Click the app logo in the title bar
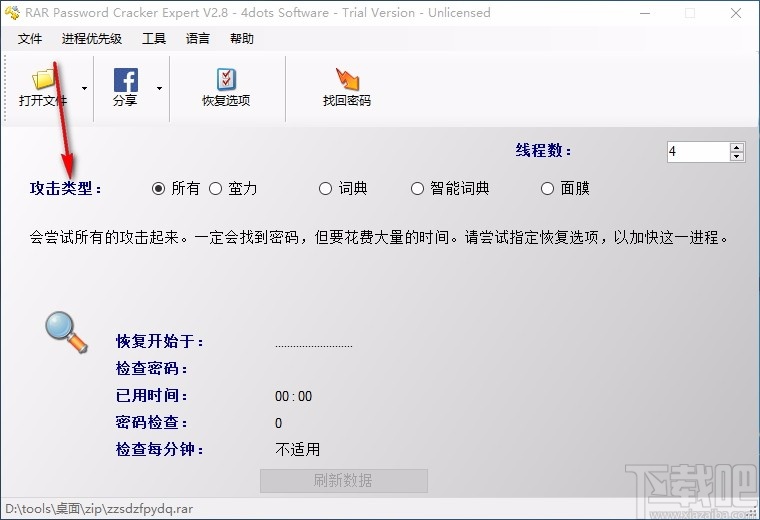The height and width of the screenshot is (520, 760). tap(12, 13)
